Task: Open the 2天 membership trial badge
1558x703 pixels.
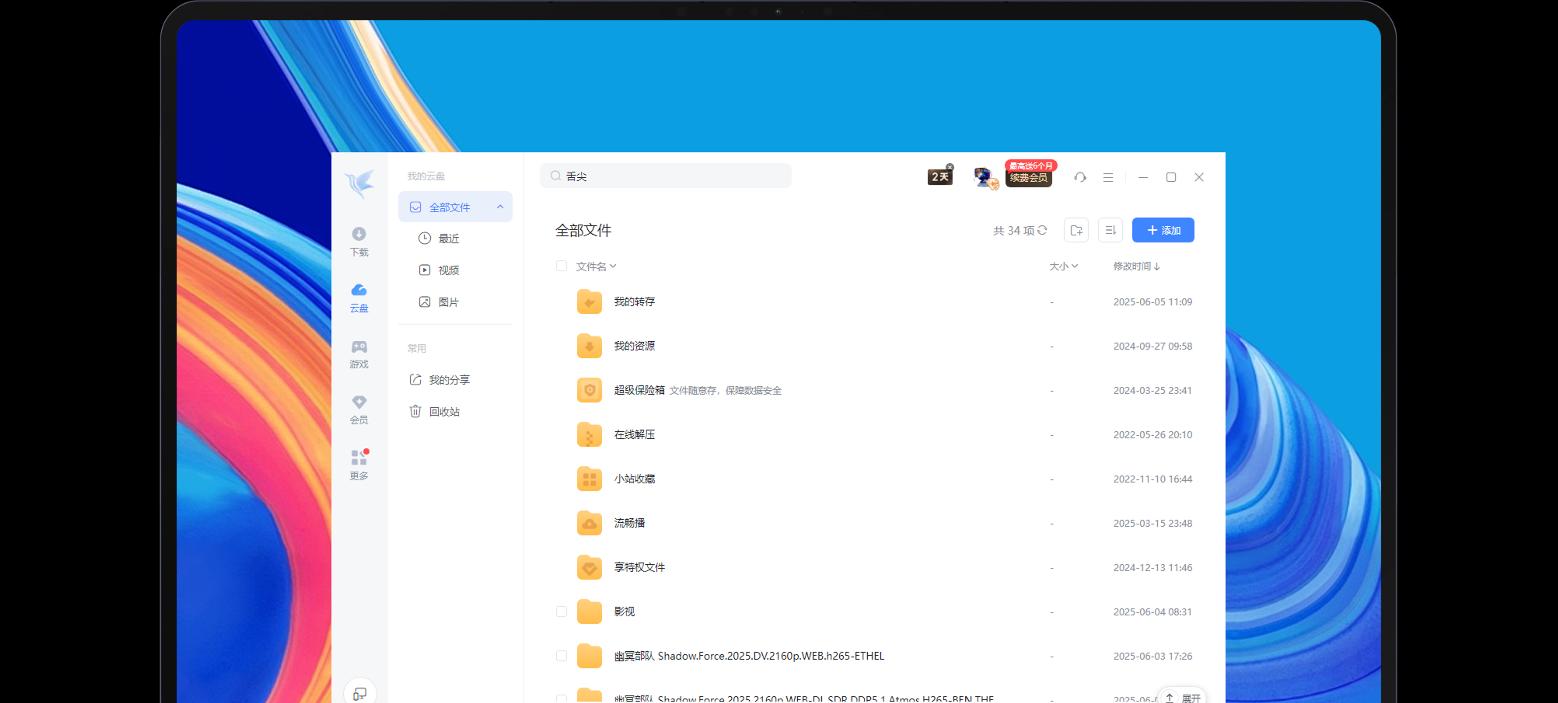Action: [940, 177]
